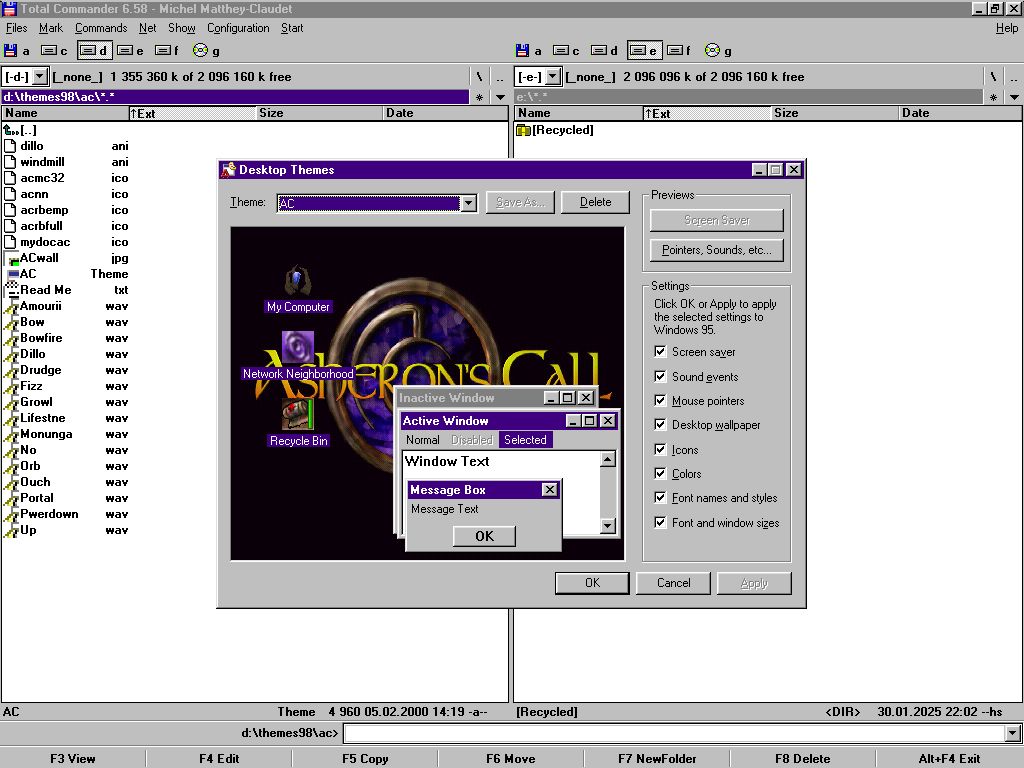Screen dimensions: 1024x768
Task: Select the [Recycled] folder icon in right panel
Action: 523,130
